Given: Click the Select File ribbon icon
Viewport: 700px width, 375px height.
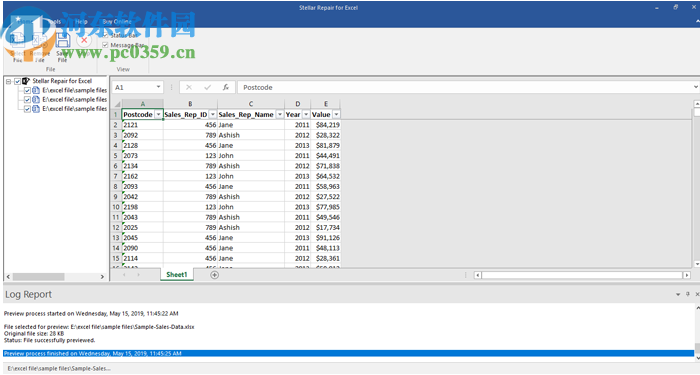Looking at the screenshot, I should [x=17, y=41].
